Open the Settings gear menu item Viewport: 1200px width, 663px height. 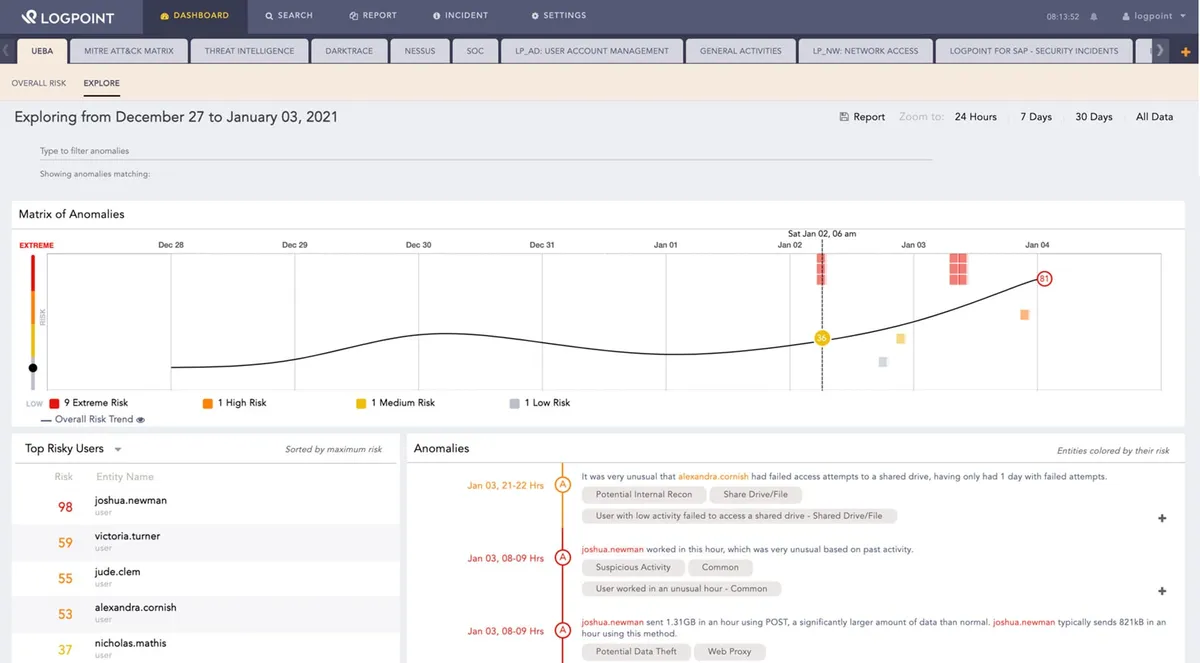tap(559, 16)
